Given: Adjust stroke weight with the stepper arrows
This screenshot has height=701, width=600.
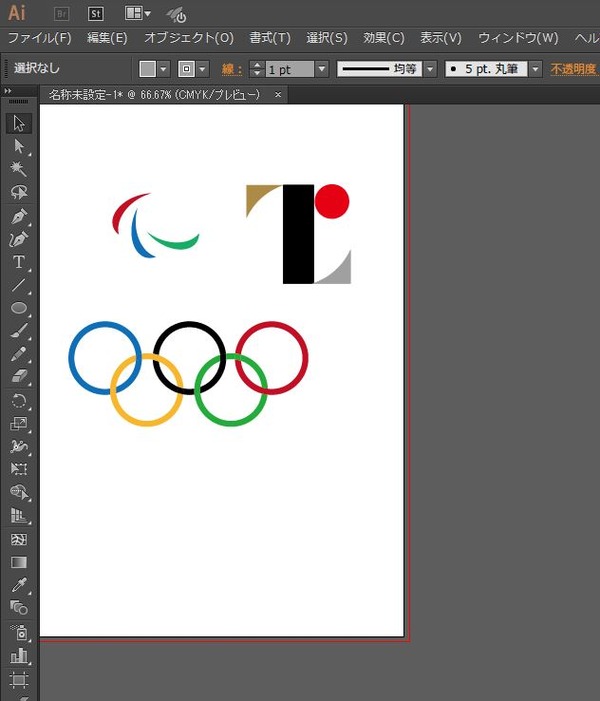Looking at the screenshot, I should tap(257, 69).
